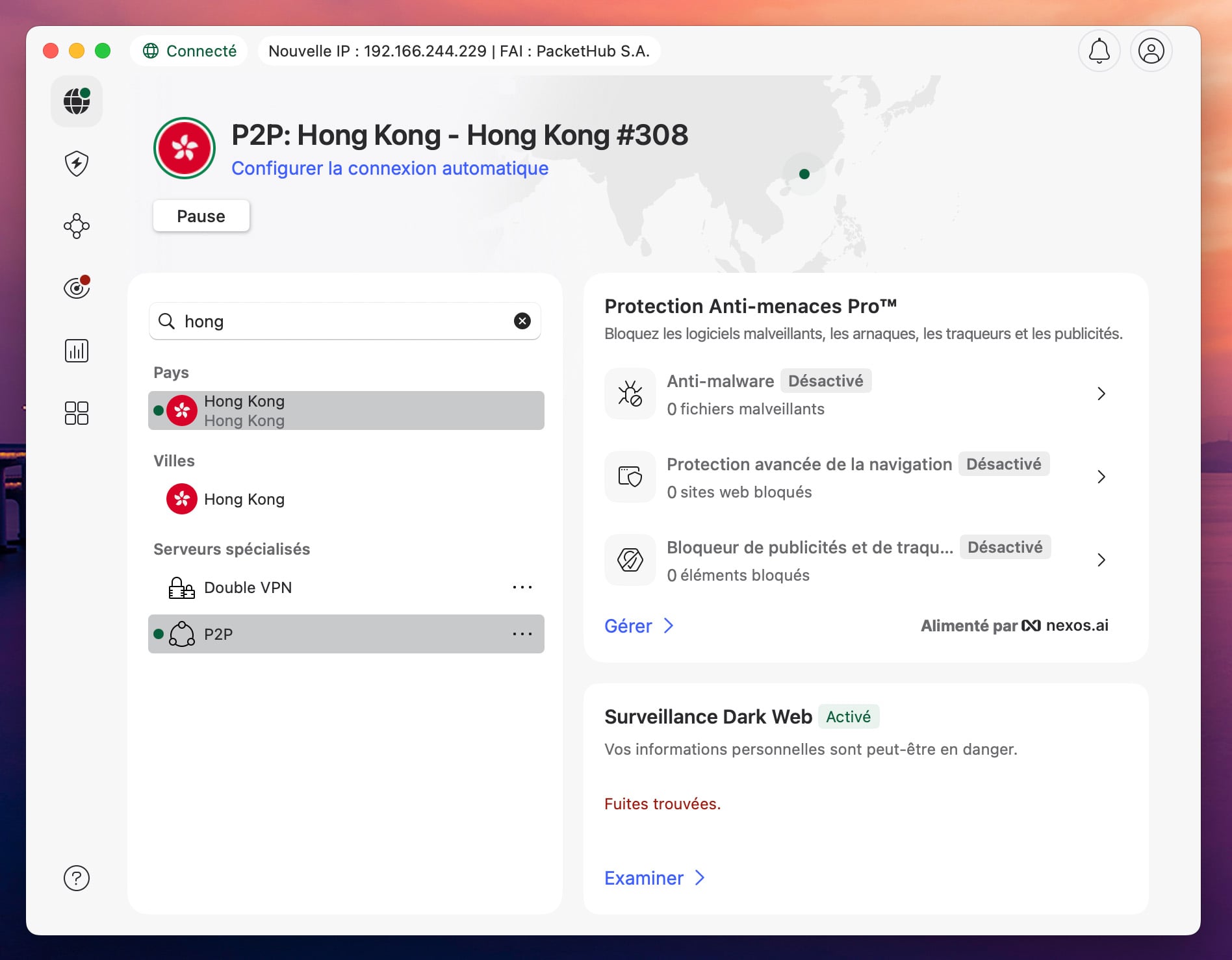Click Désactivé badge beside Anti-malware
The image size is (1232, 960).
(x=826, y=381)
